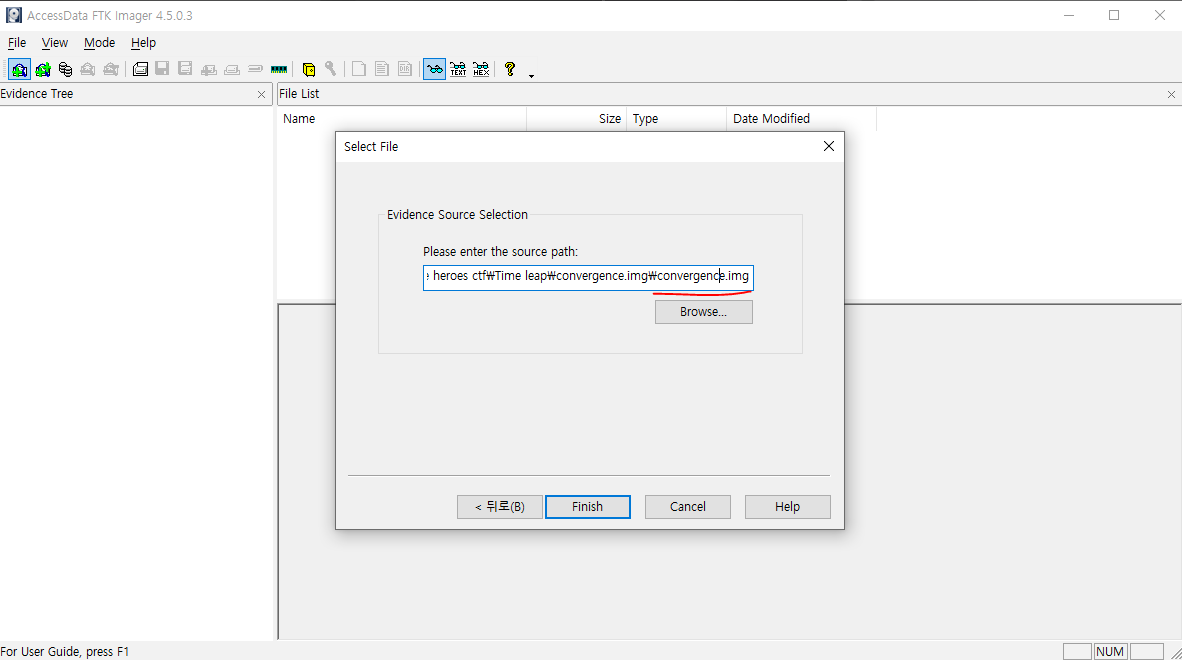
Task: Click the Obtain Protected Files yellow safe icon
Action: (308, 69)
